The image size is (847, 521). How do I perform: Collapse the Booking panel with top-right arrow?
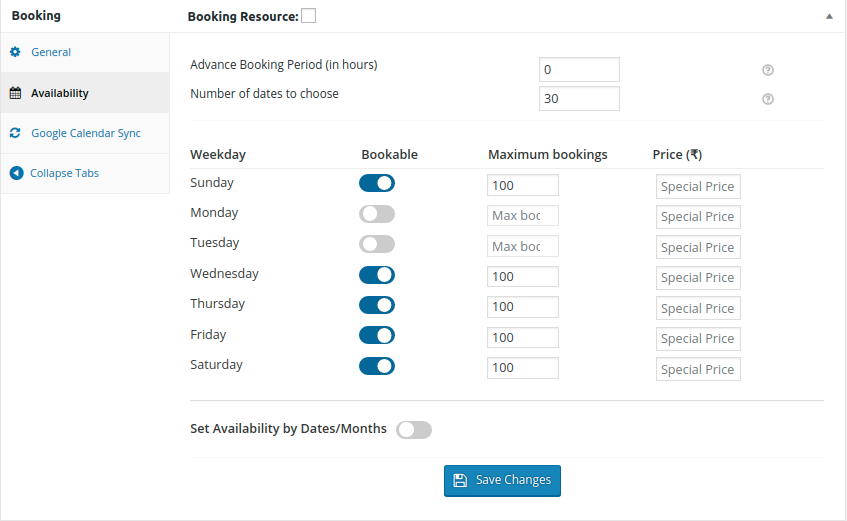point(829,16)
